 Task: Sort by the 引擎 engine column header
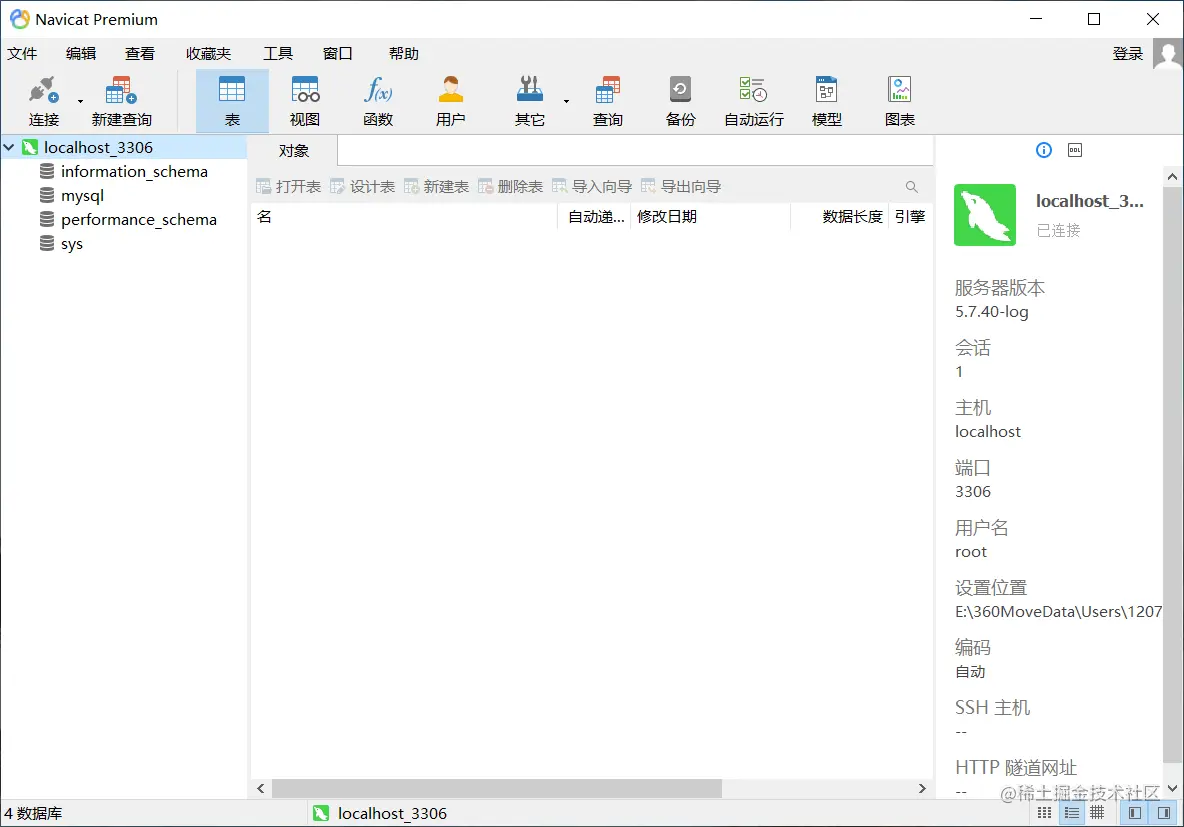[x=911, y=217]
